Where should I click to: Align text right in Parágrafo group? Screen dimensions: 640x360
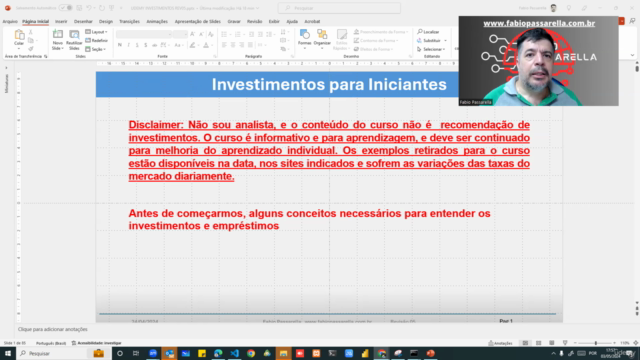(241, 45)
